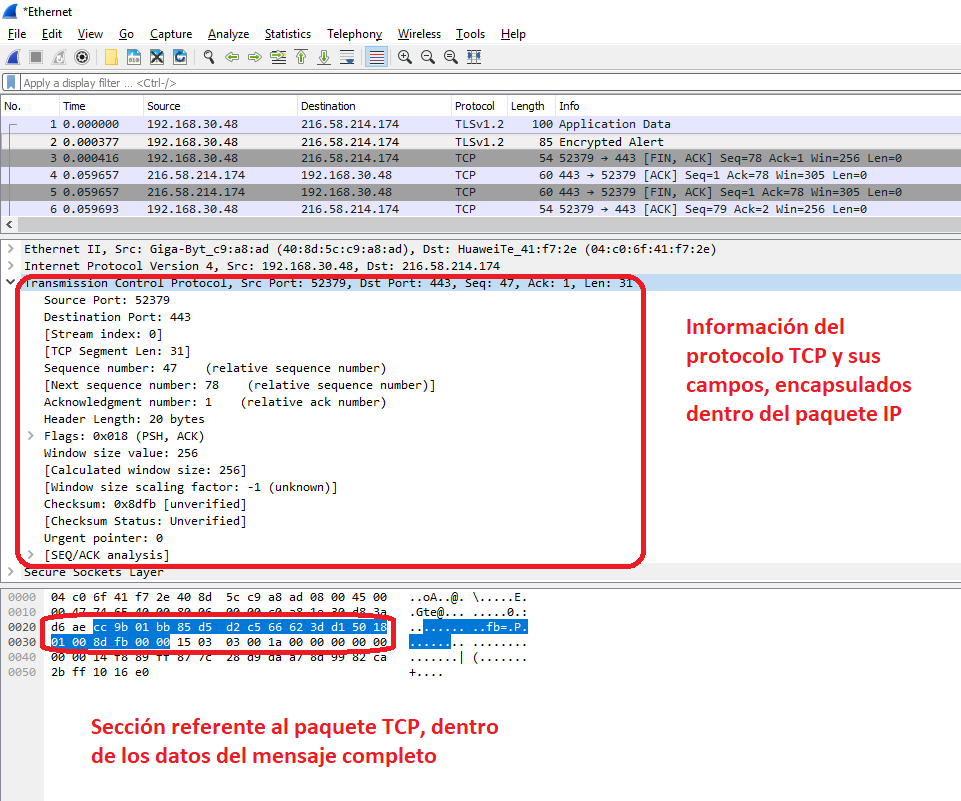Open the Analyze menu
The image size is (961, 801).
tap(228, 34)
